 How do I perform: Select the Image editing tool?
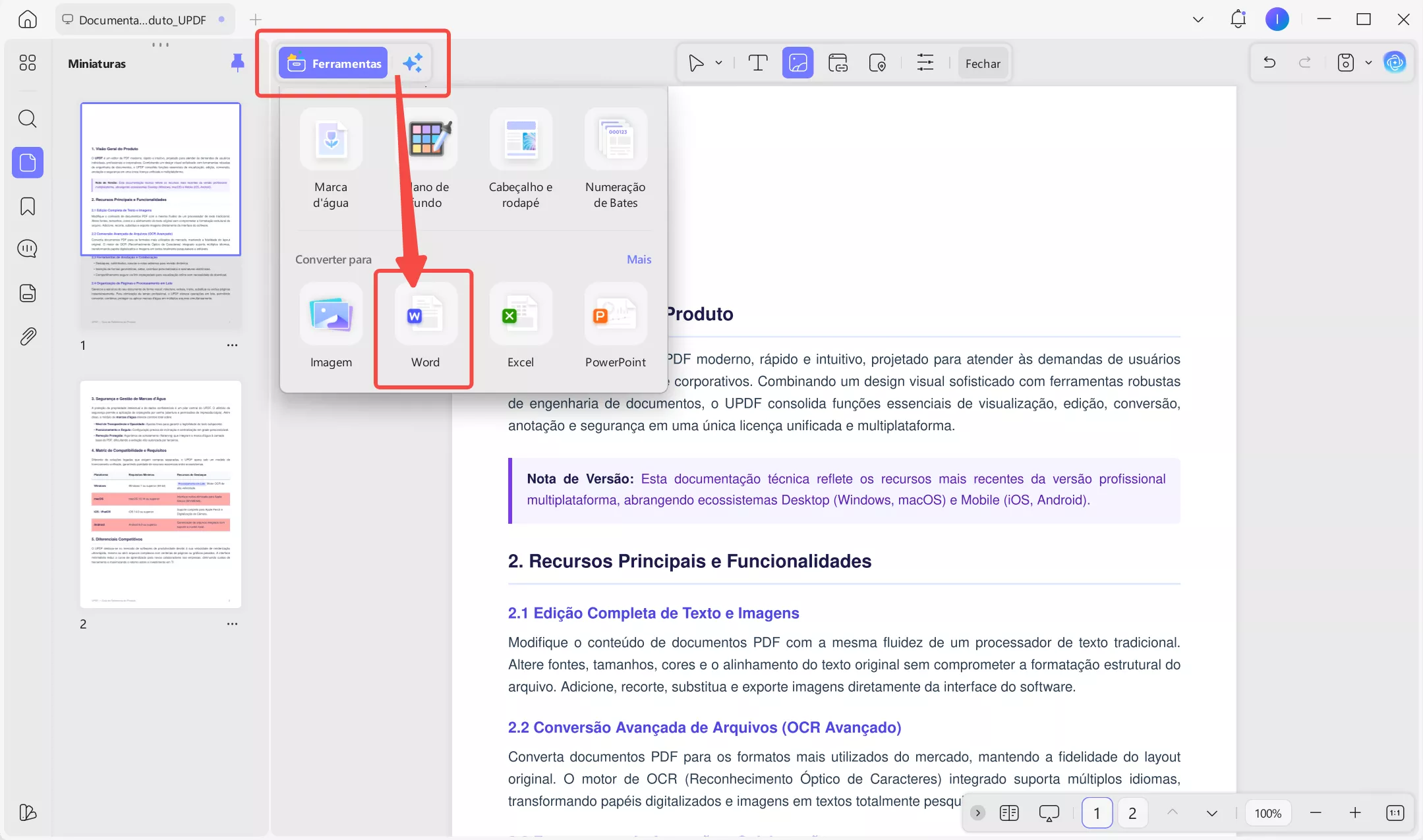[x=798, y=63]
